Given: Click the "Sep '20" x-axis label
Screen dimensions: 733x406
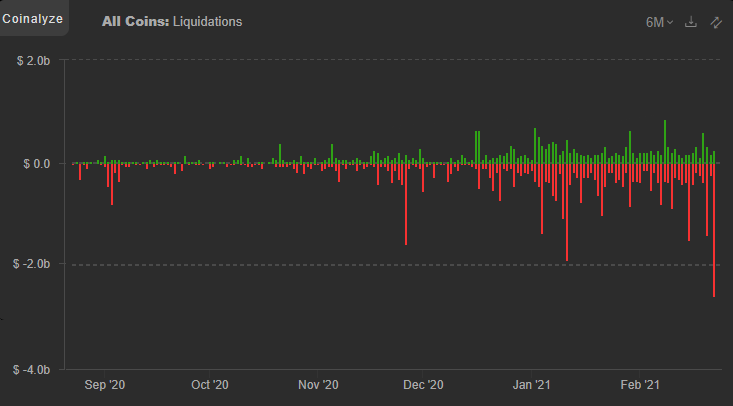Looking at the screenshot, I should tap(105, 385).
